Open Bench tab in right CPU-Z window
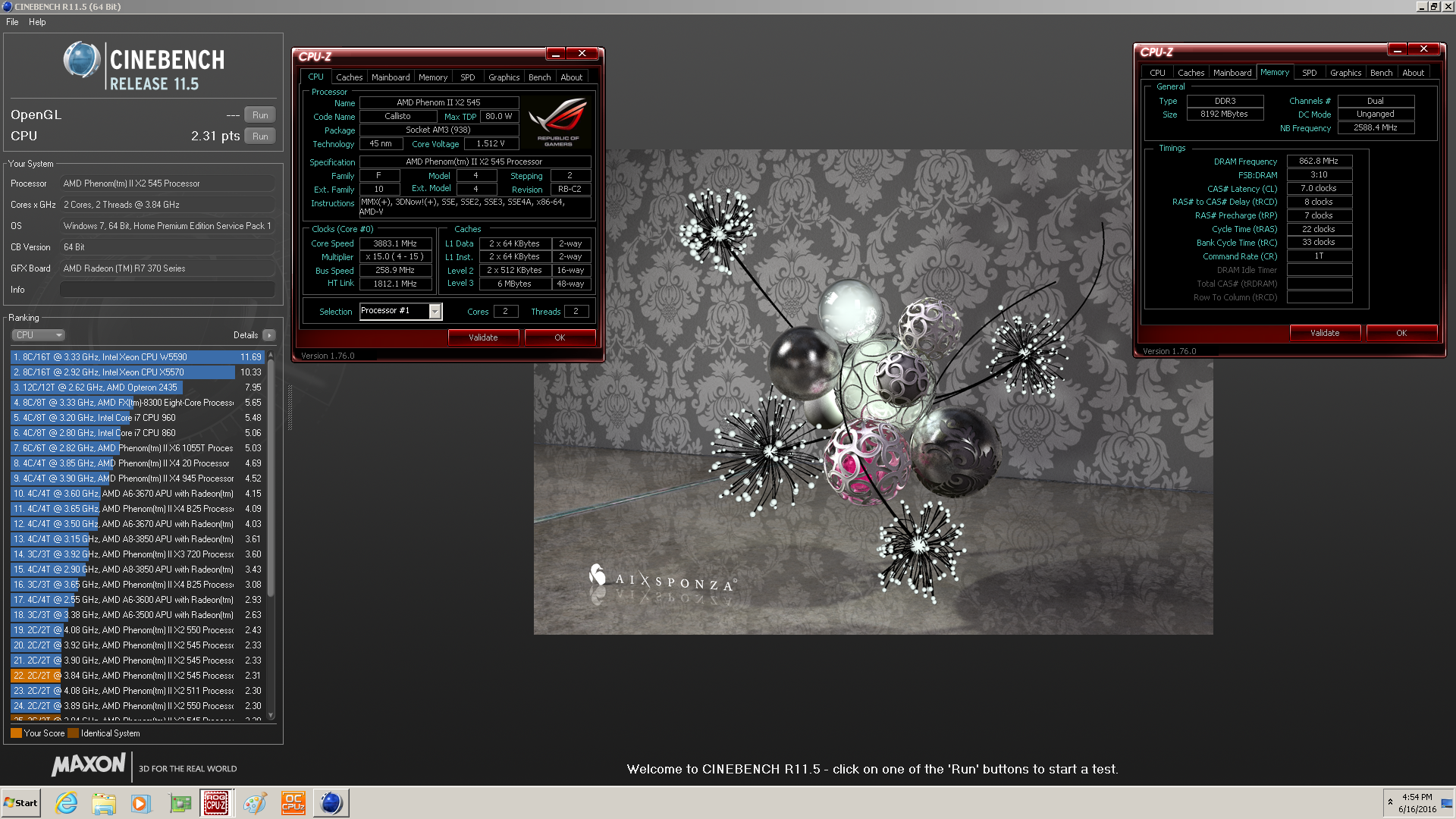 point(1382,73)
